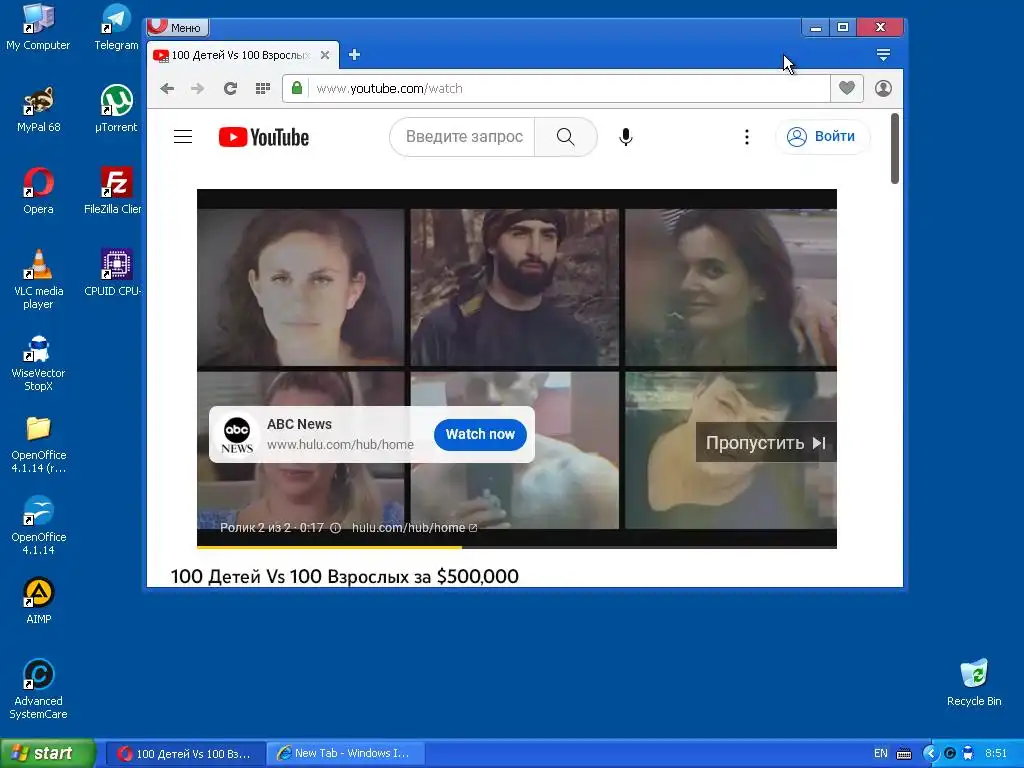This screenshot has height=768, width=1024.
Task: Select the Advanced SystemCare desktop icon
Action: 38,690
